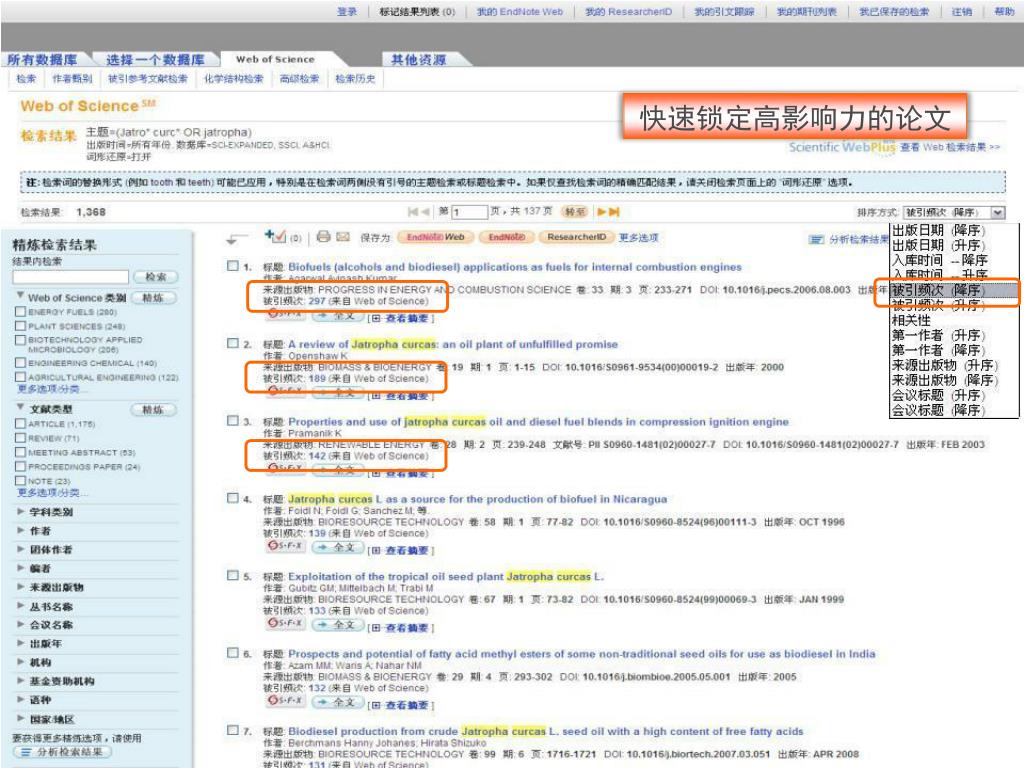Open the sort-by dropdown arrow

tap(997, 212)
